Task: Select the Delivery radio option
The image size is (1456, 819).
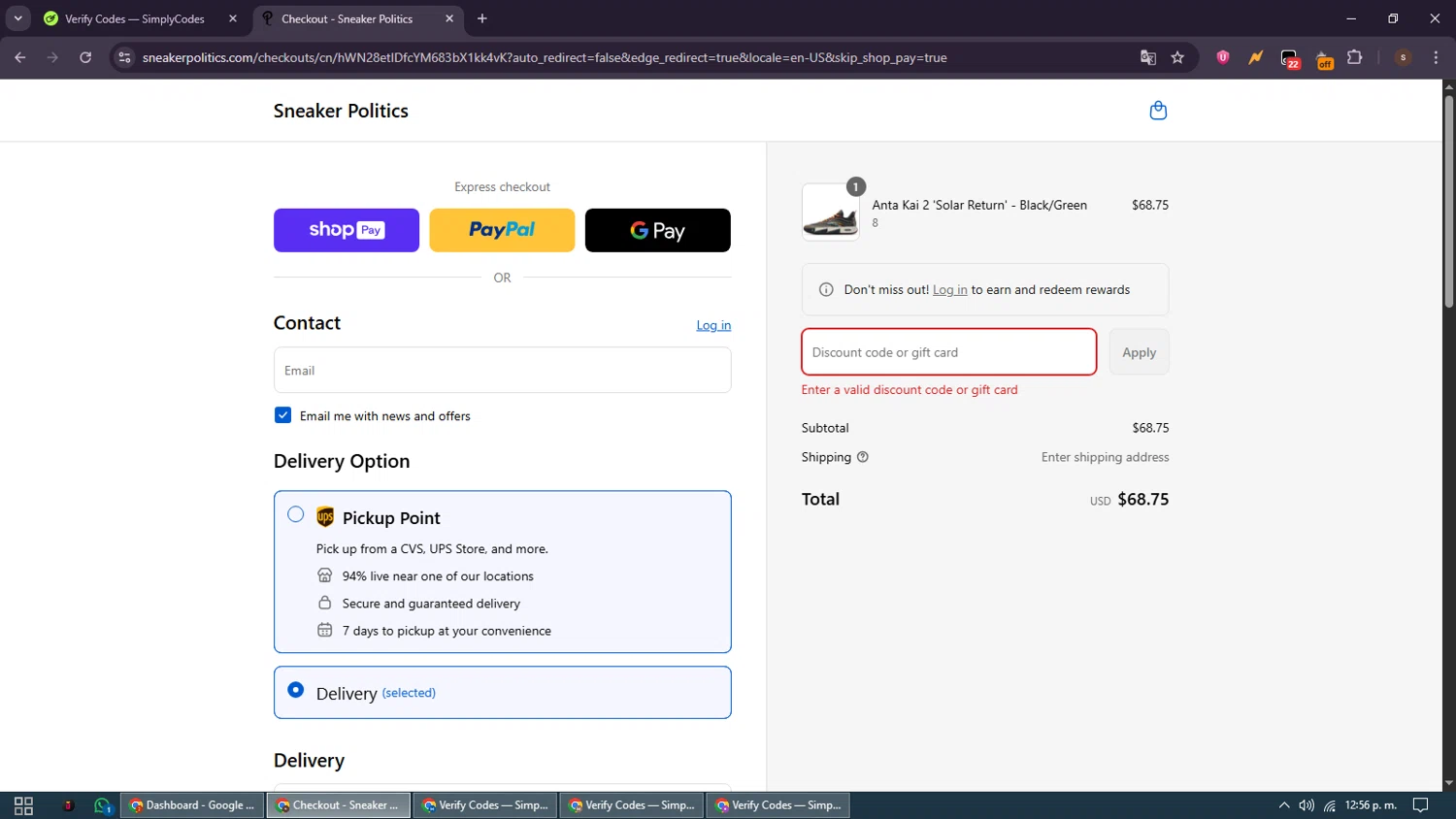Action: (x=296, y=690)
